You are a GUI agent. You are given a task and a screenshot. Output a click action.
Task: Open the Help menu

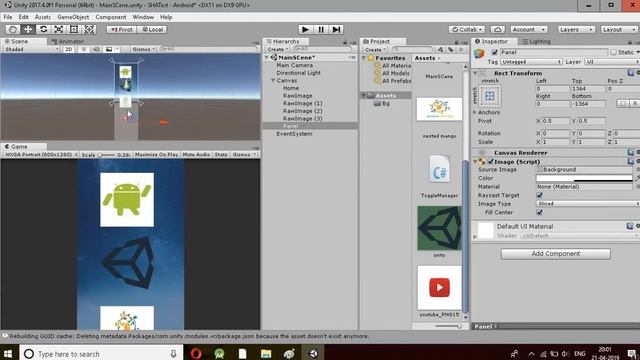click(x=166, y=17)
